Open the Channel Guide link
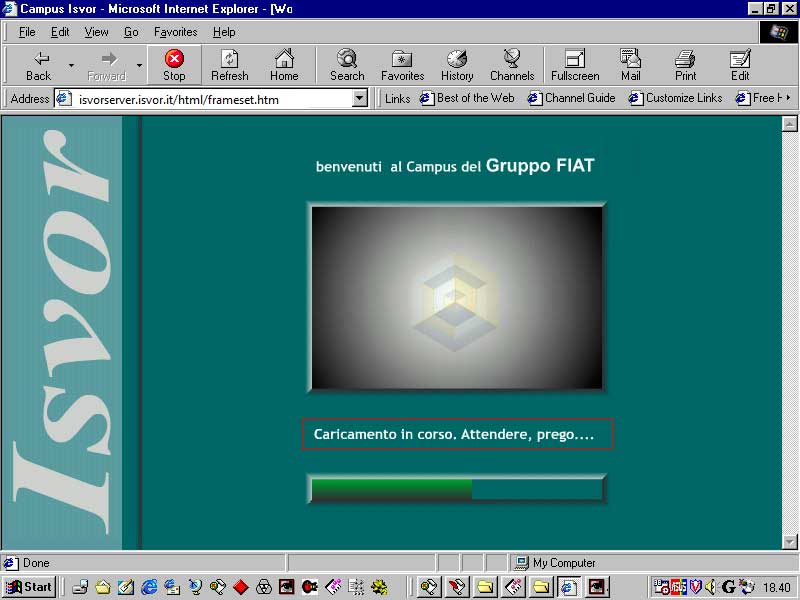This screenshot has height=600, width=800. pyautogui.click(x=571, y=98)
